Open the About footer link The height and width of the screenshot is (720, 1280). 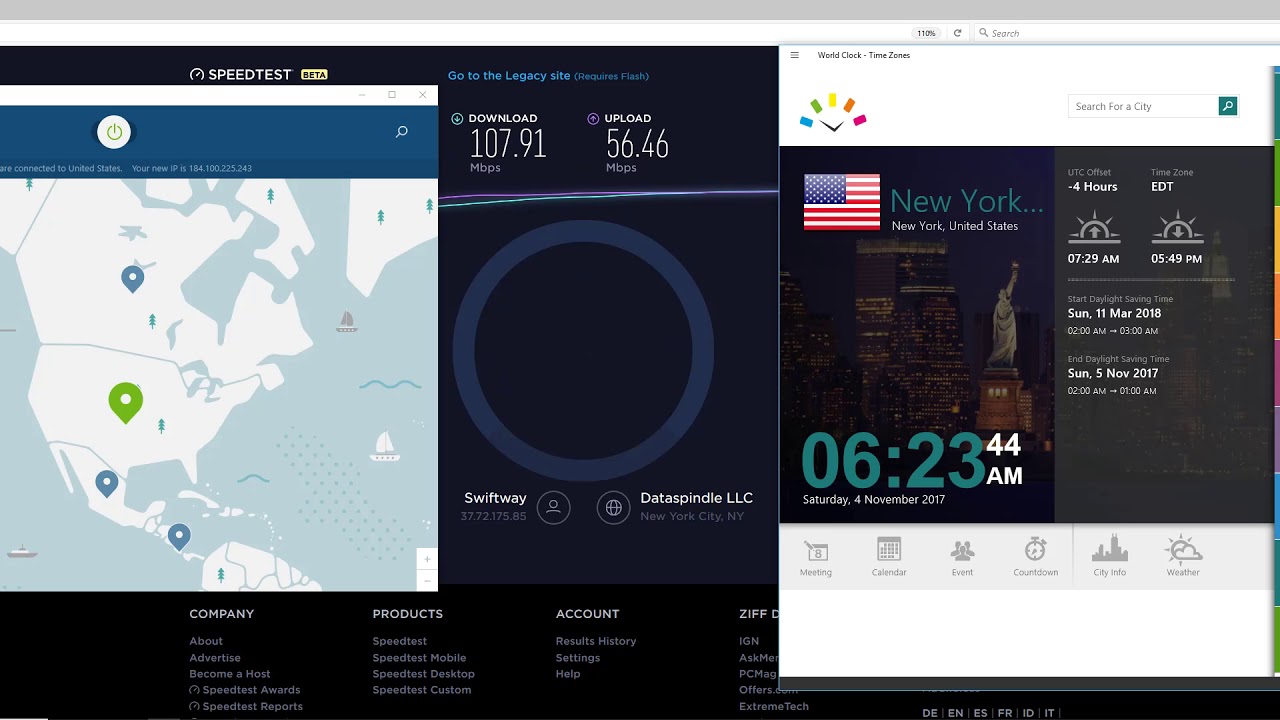206,641
